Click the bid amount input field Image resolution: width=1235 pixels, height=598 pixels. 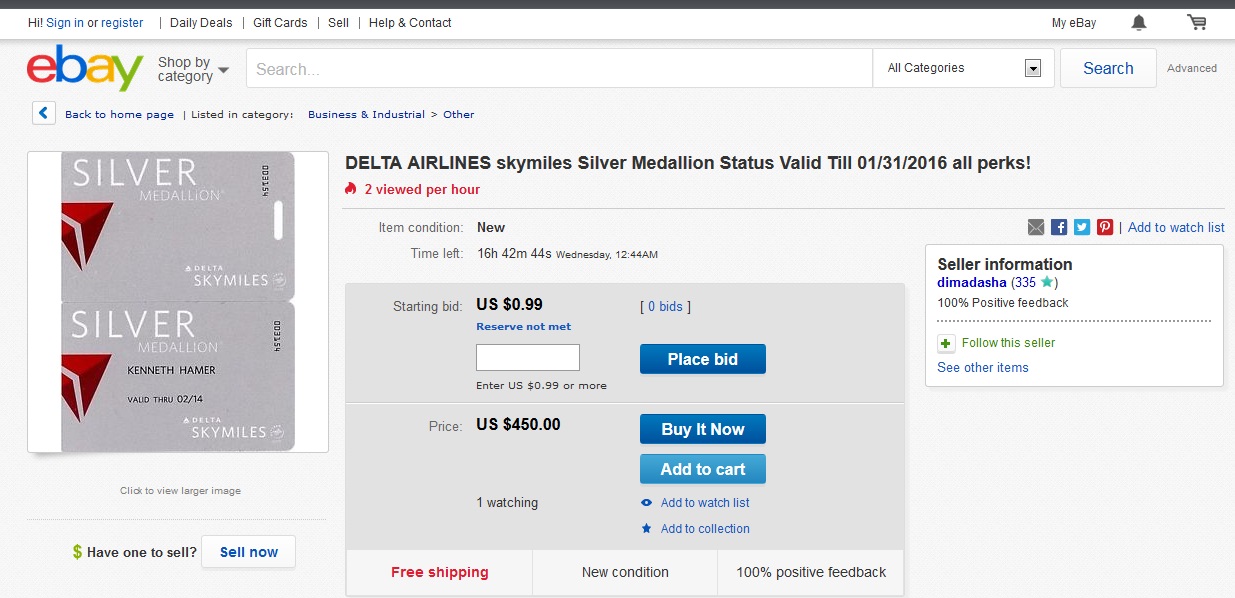coord(527,357)
